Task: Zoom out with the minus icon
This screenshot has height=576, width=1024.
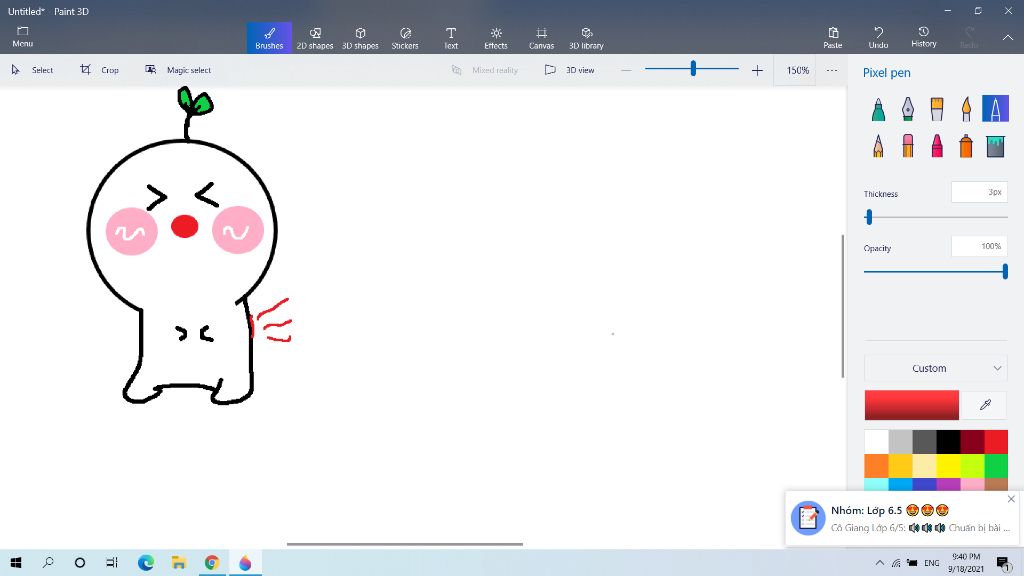Action: [x=626, y=70]
